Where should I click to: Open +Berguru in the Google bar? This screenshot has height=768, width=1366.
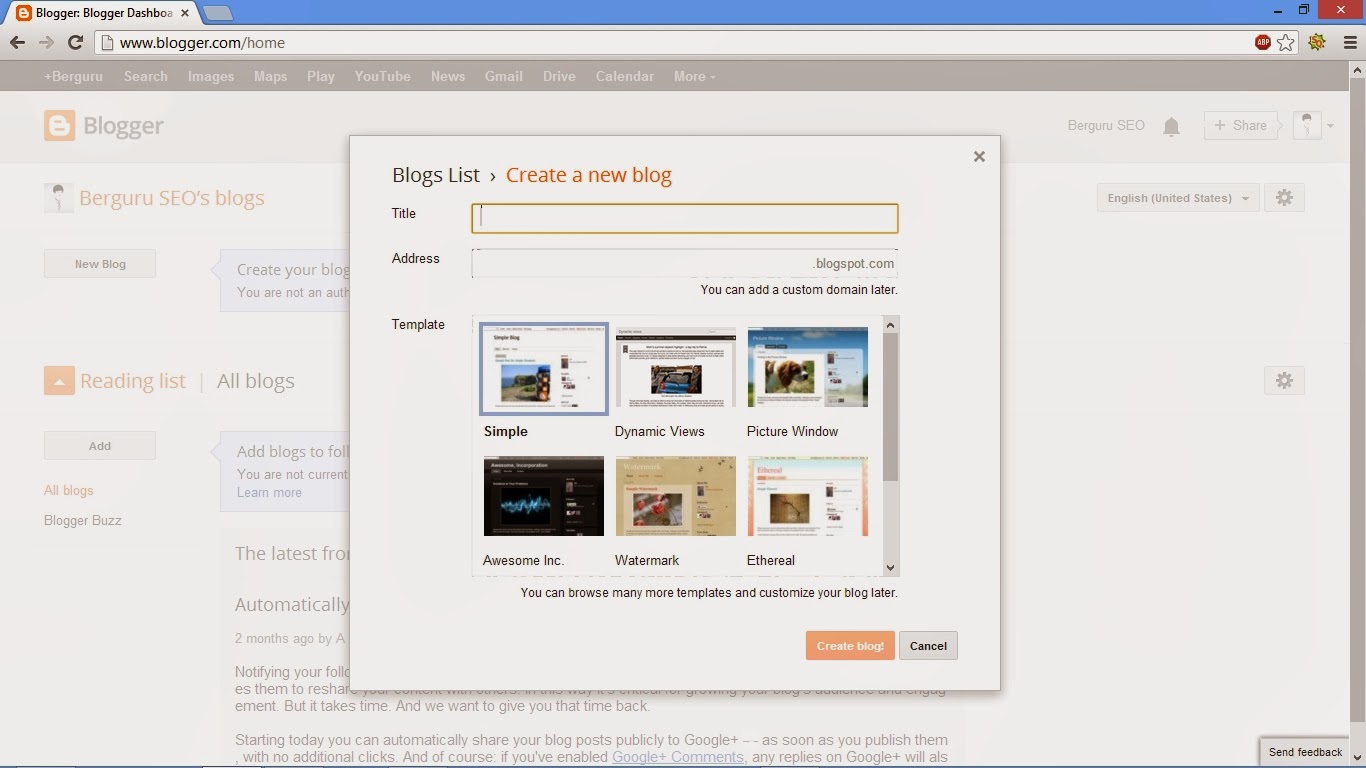pos(73,76)
